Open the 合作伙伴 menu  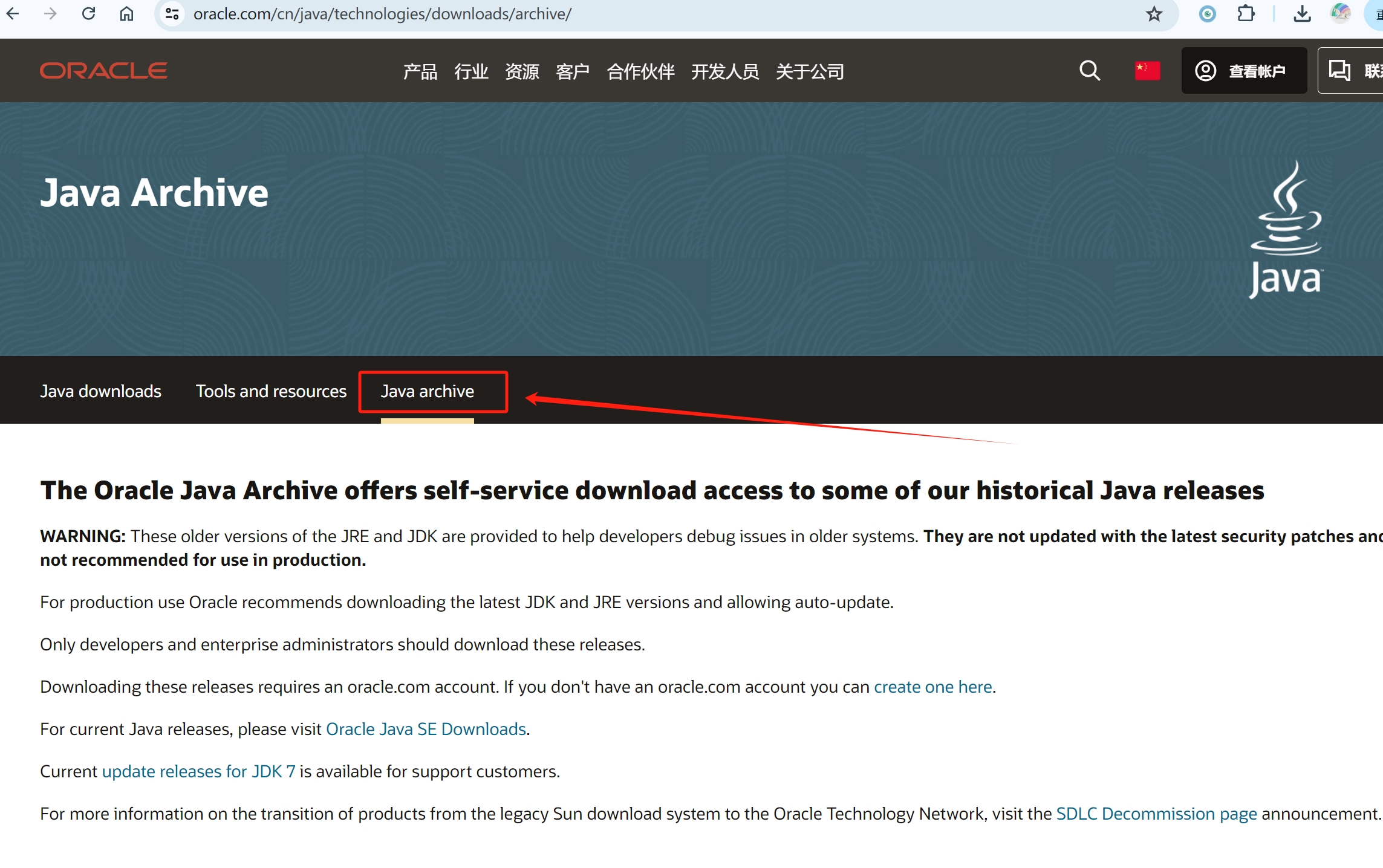[x=640, y=71]
